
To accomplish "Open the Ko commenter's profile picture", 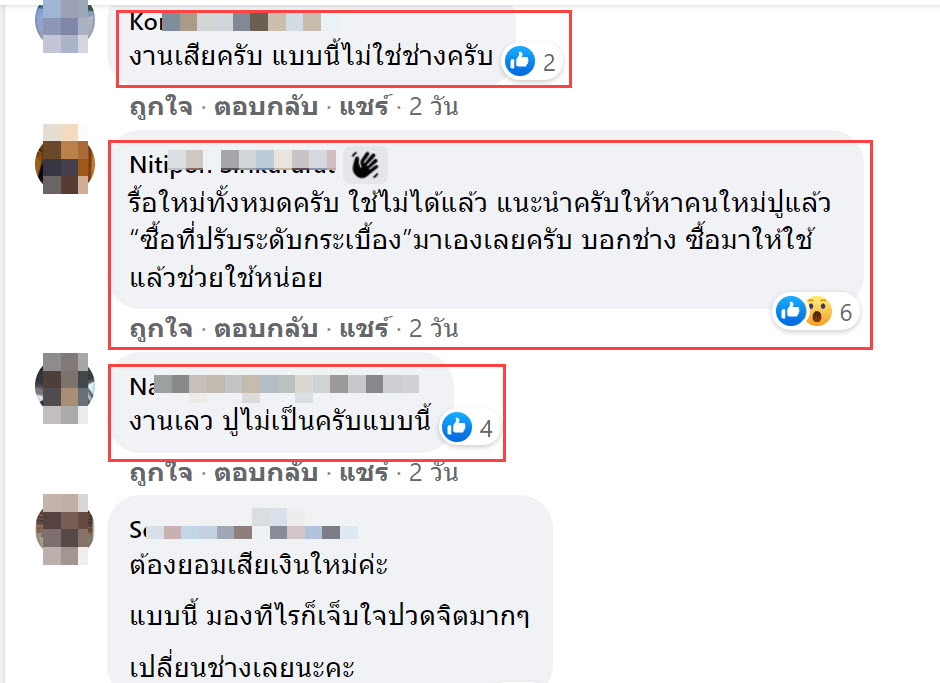I will pos(65,24).
